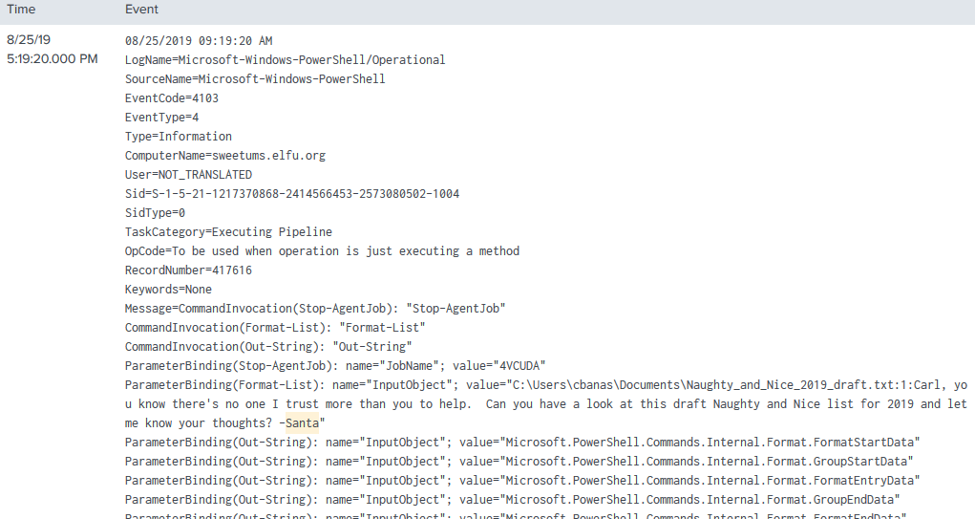Select the JobName value 4VCUDA
Screen dimensions: 975x519
(x=524, y=366)
